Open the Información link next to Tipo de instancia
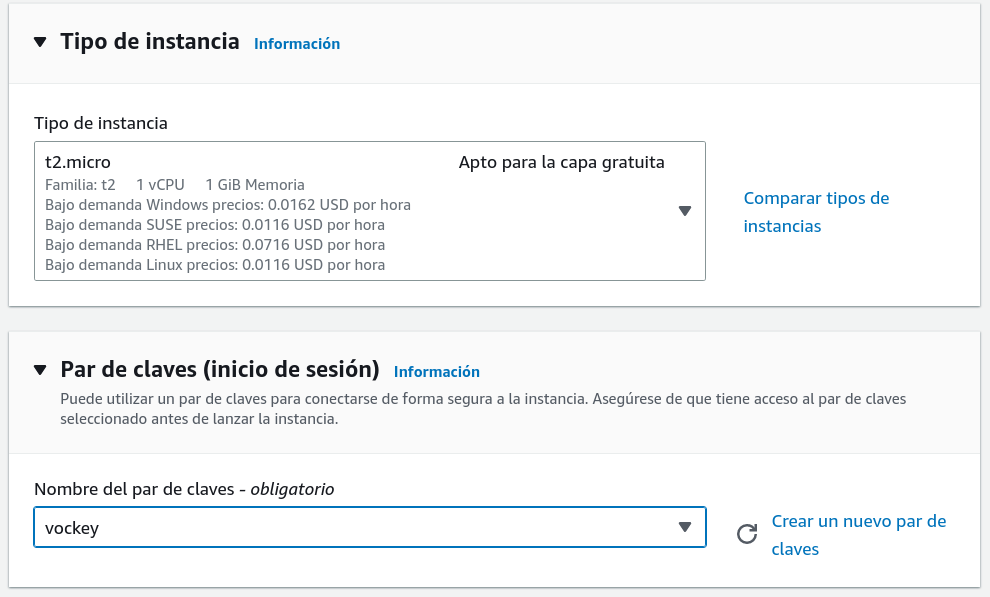The height and width of the screenshot is (597, 990). click(296, 43)
